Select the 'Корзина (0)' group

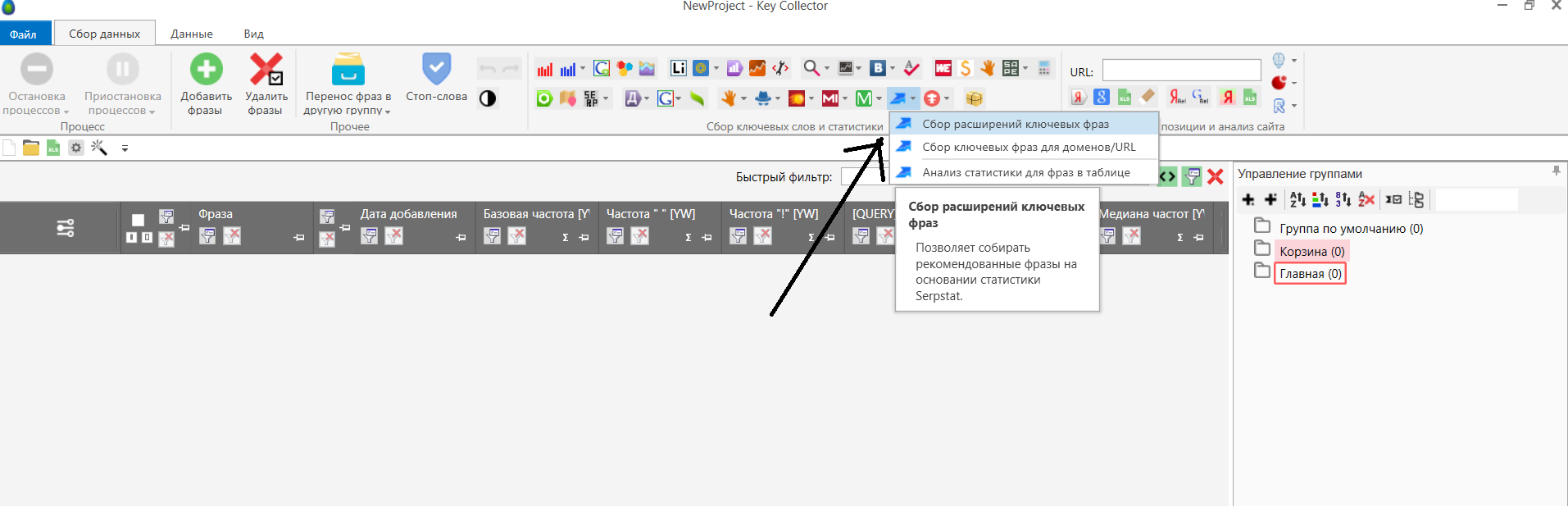coord(1311,251)
